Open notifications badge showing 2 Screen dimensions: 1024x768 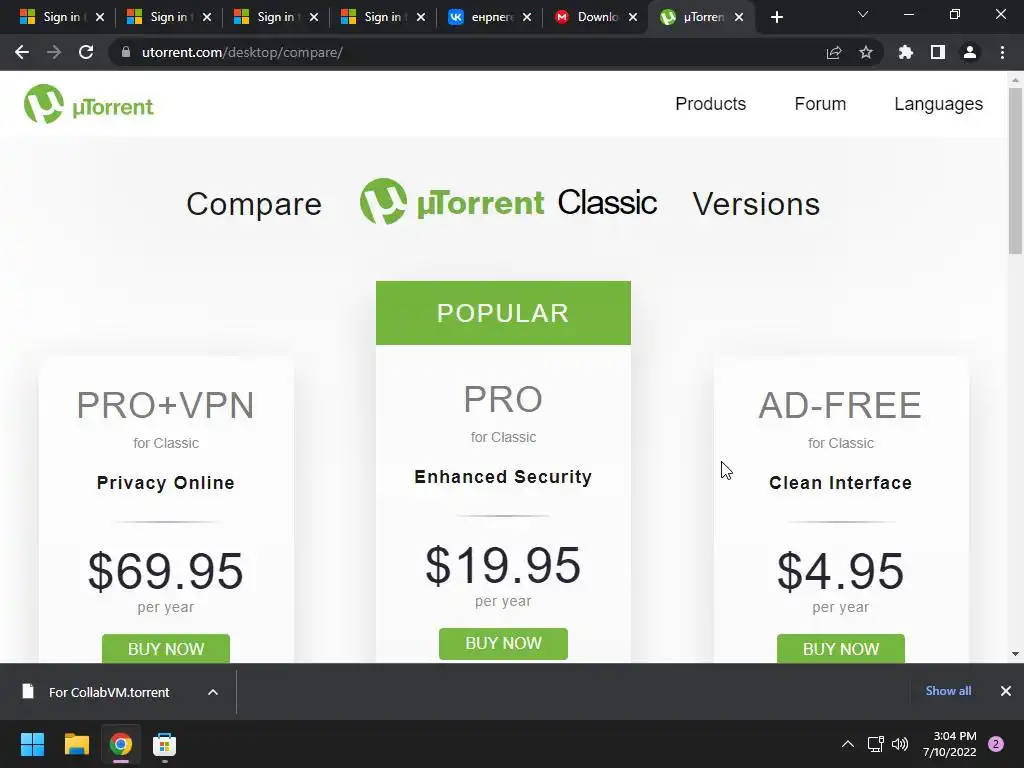click(996, 744)
